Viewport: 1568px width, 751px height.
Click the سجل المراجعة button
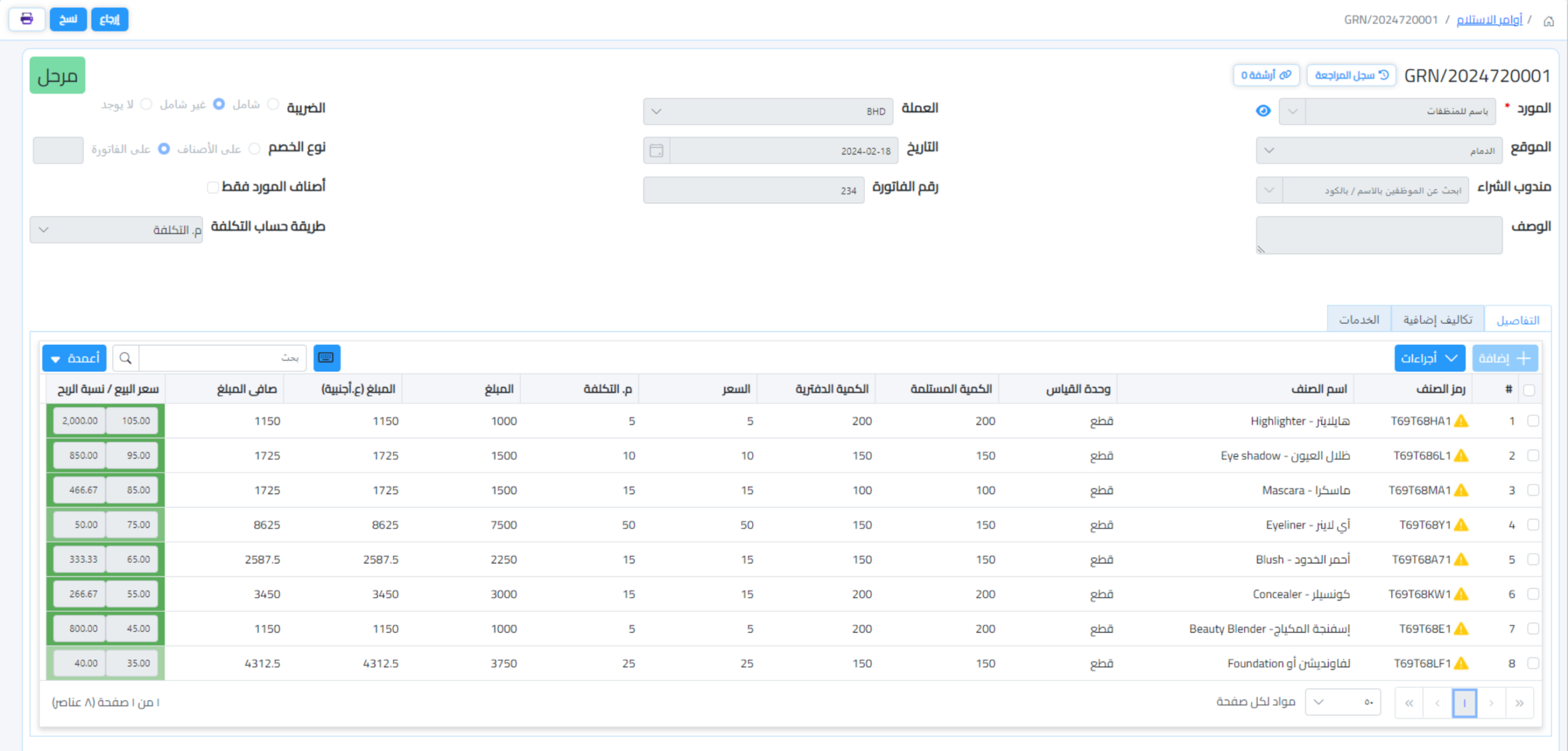point(1351,75)
